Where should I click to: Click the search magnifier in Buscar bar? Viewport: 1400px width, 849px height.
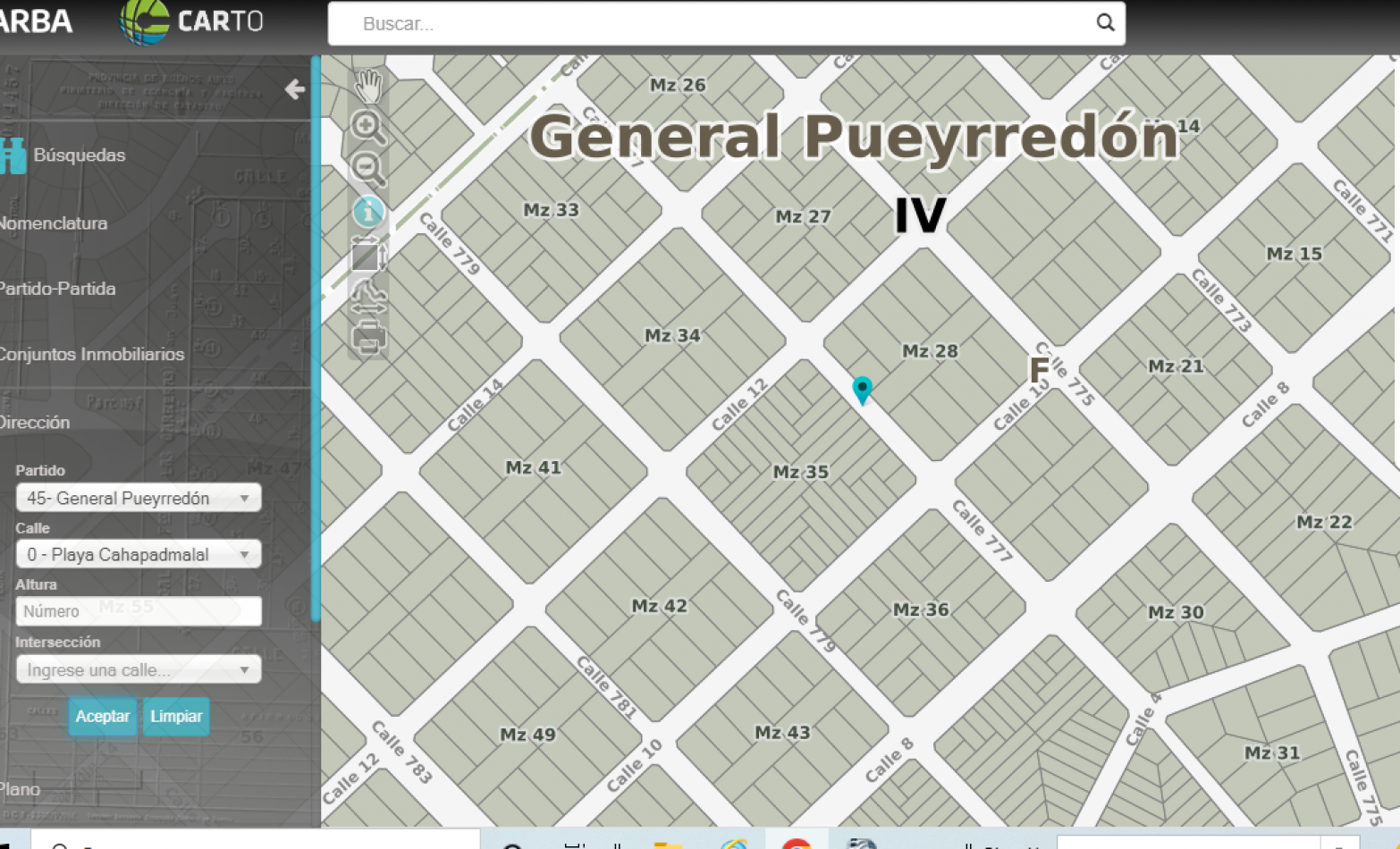(x=1105, y=23)
